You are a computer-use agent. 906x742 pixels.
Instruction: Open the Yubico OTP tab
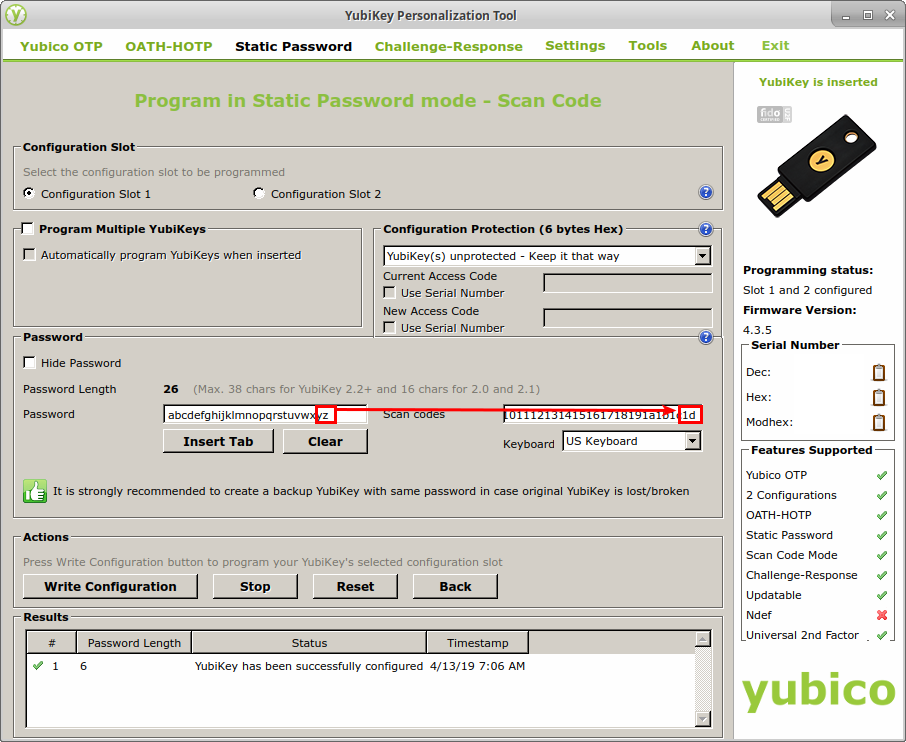click(x=61, y=46)
